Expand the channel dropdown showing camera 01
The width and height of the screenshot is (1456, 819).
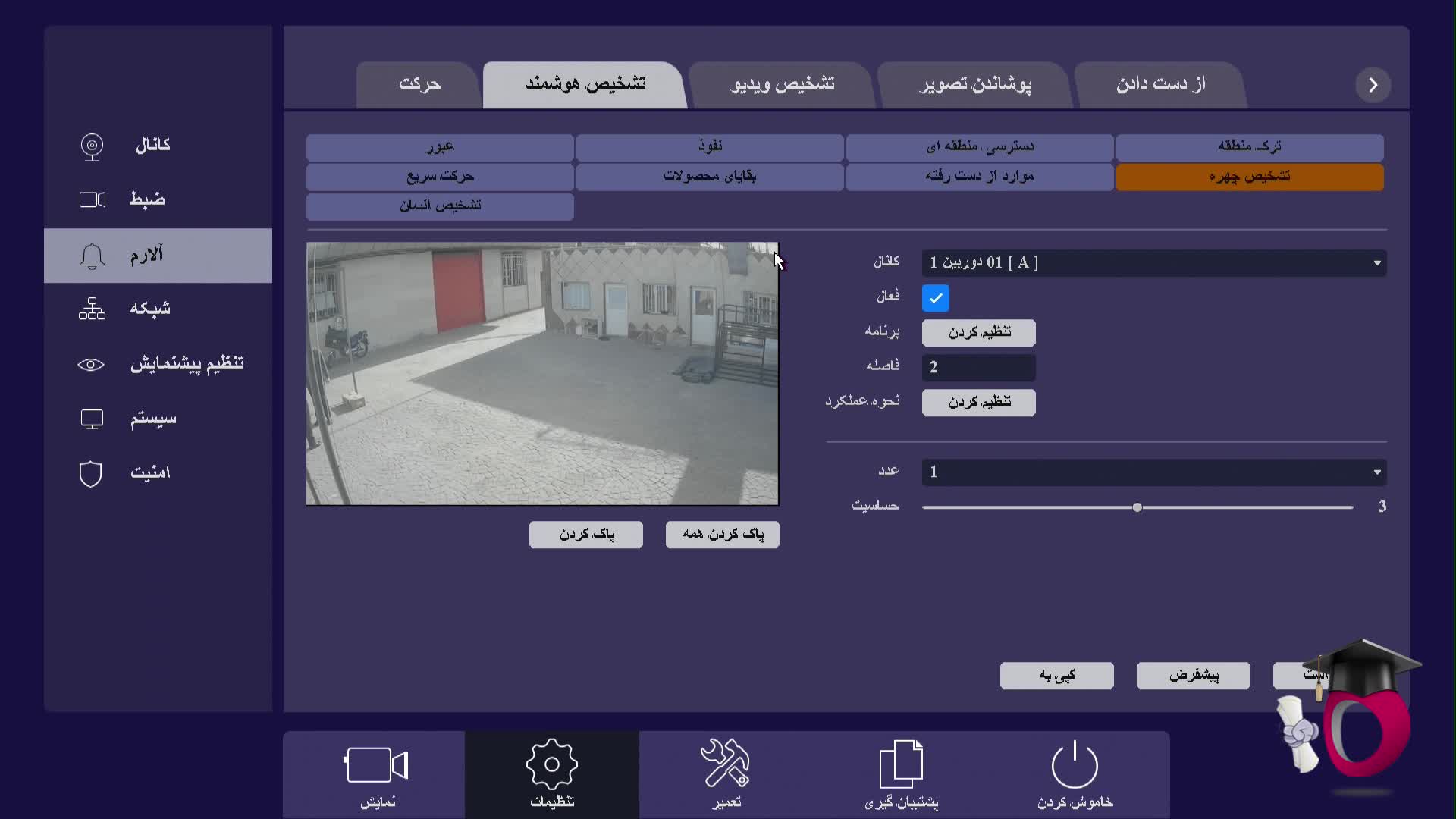[x=1153, y=263]
